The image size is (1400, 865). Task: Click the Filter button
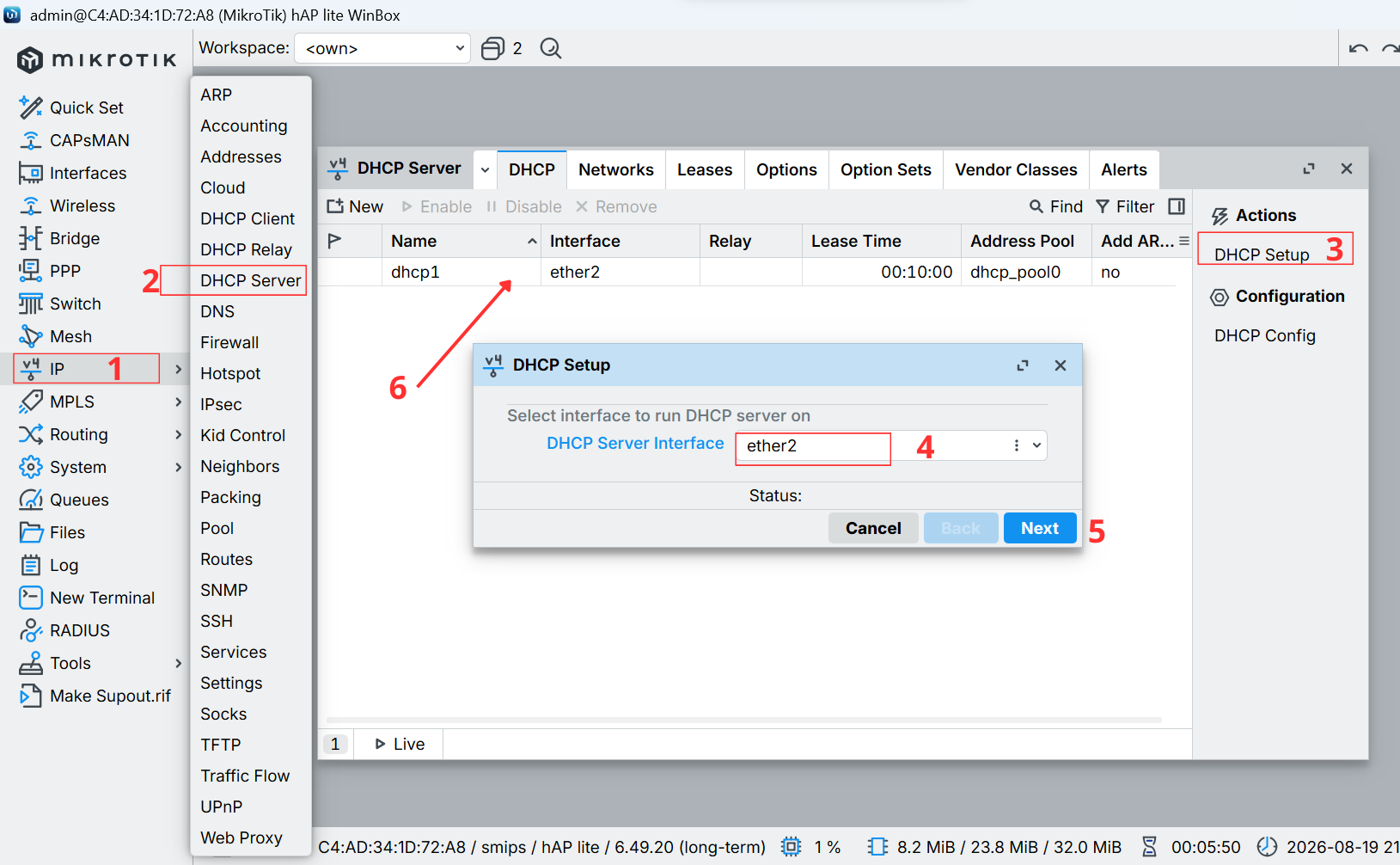[1125, 206]
